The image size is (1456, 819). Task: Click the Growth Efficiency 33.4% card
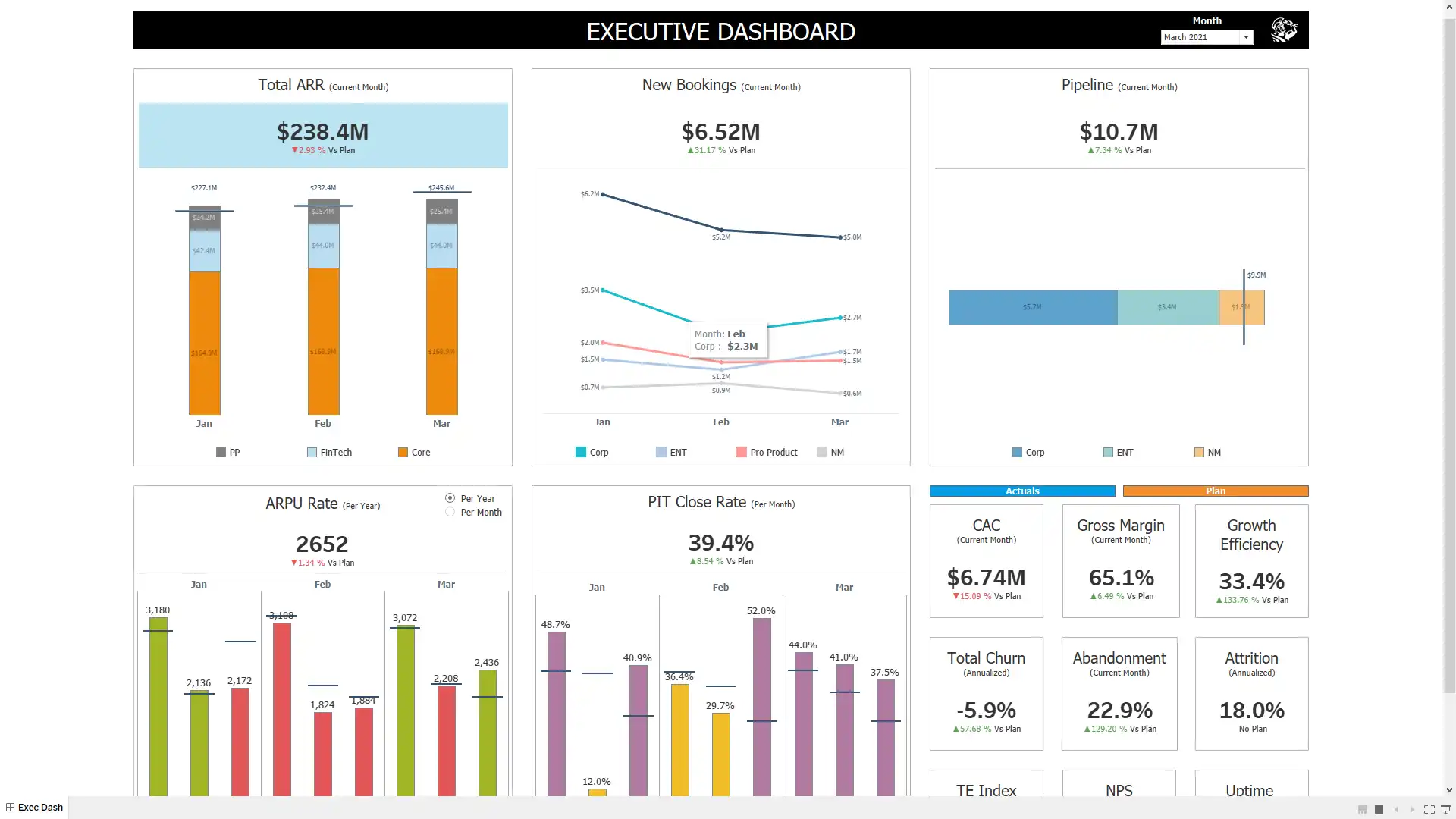1251,561
